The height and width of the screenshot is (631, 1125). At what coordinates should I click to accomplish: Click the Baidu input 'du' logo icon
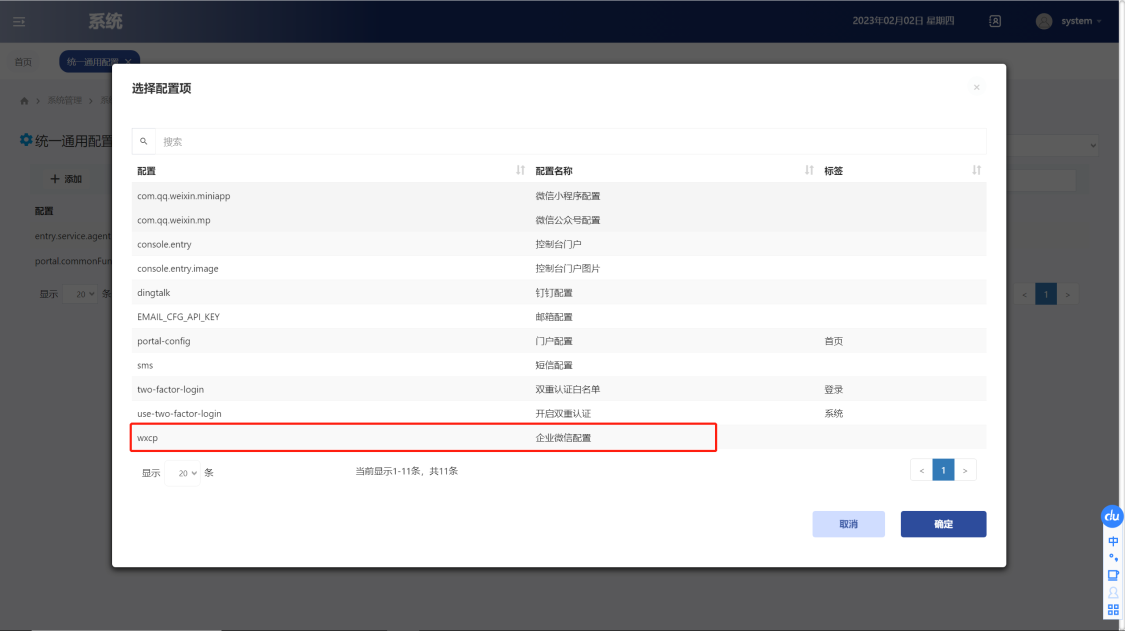click(1112, 516)
